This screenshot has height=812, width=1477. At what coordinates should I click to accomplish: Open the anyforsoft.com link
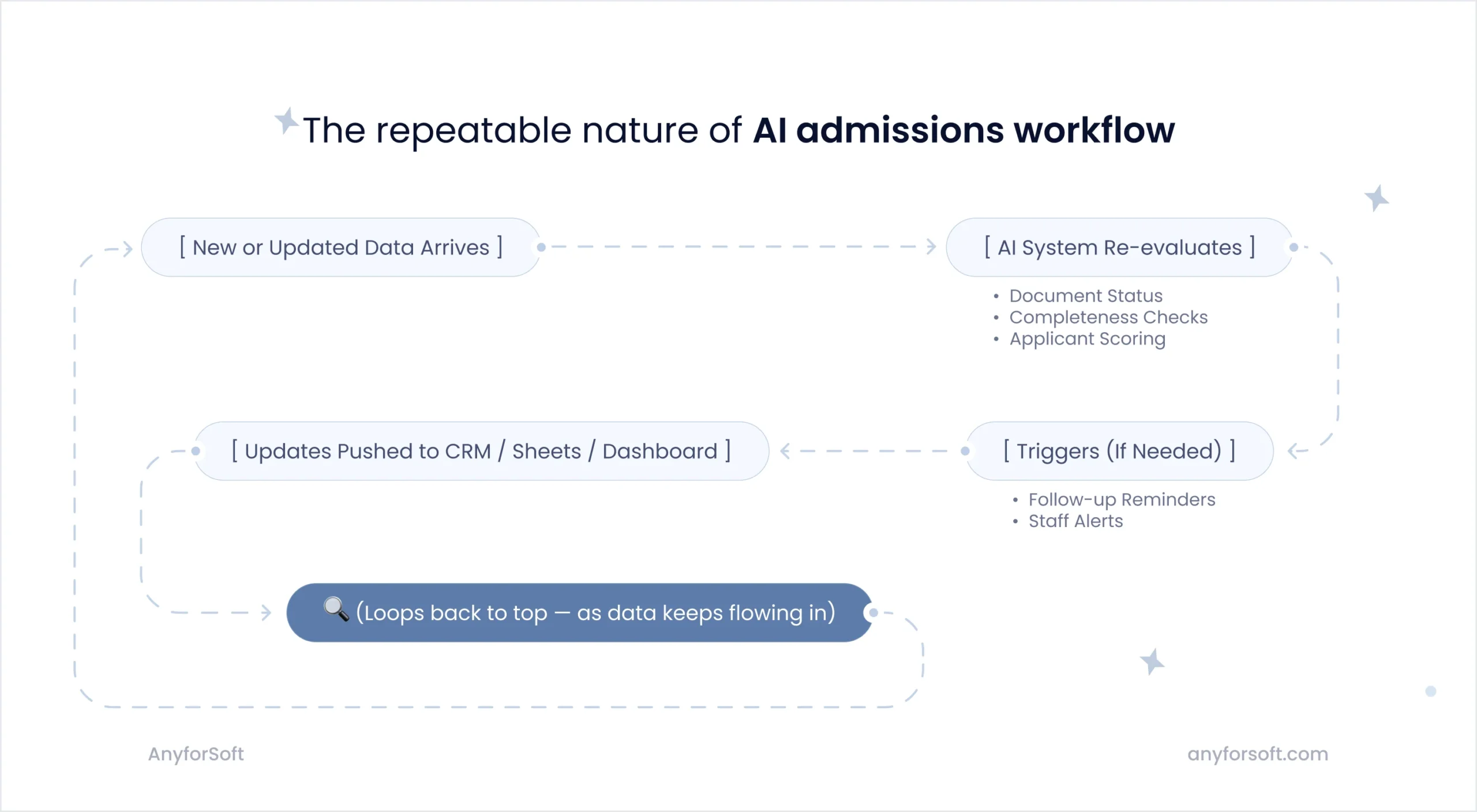tap(1258, 754)
